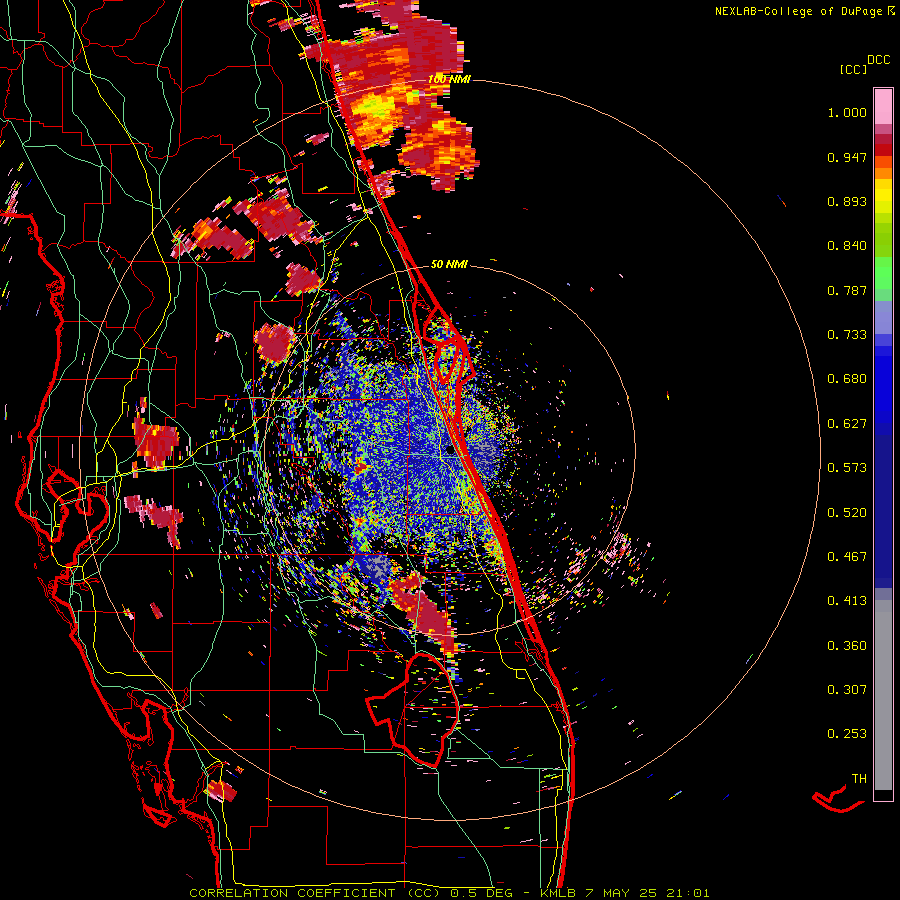Click the 0.627 scale value
This screenshot has width=900, height=900.
click(847, 424)
